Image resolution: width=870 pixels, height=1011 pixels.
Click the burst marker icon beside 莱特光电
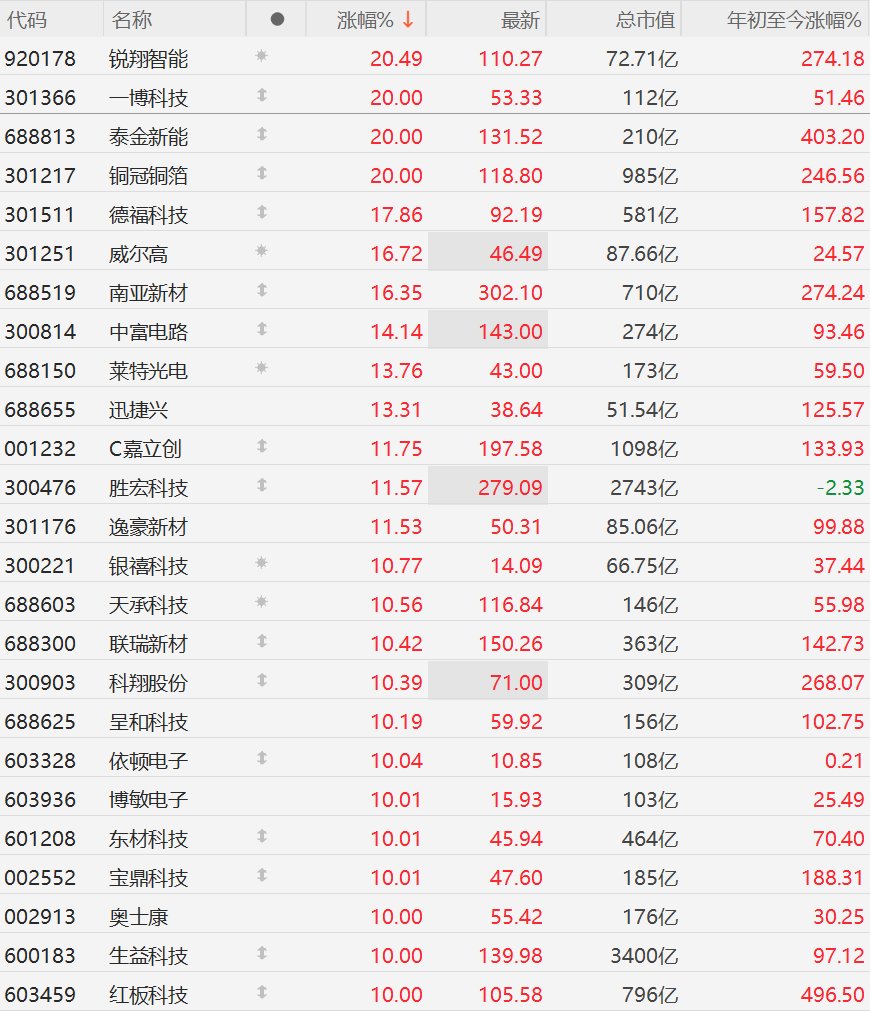pos(261,368)
